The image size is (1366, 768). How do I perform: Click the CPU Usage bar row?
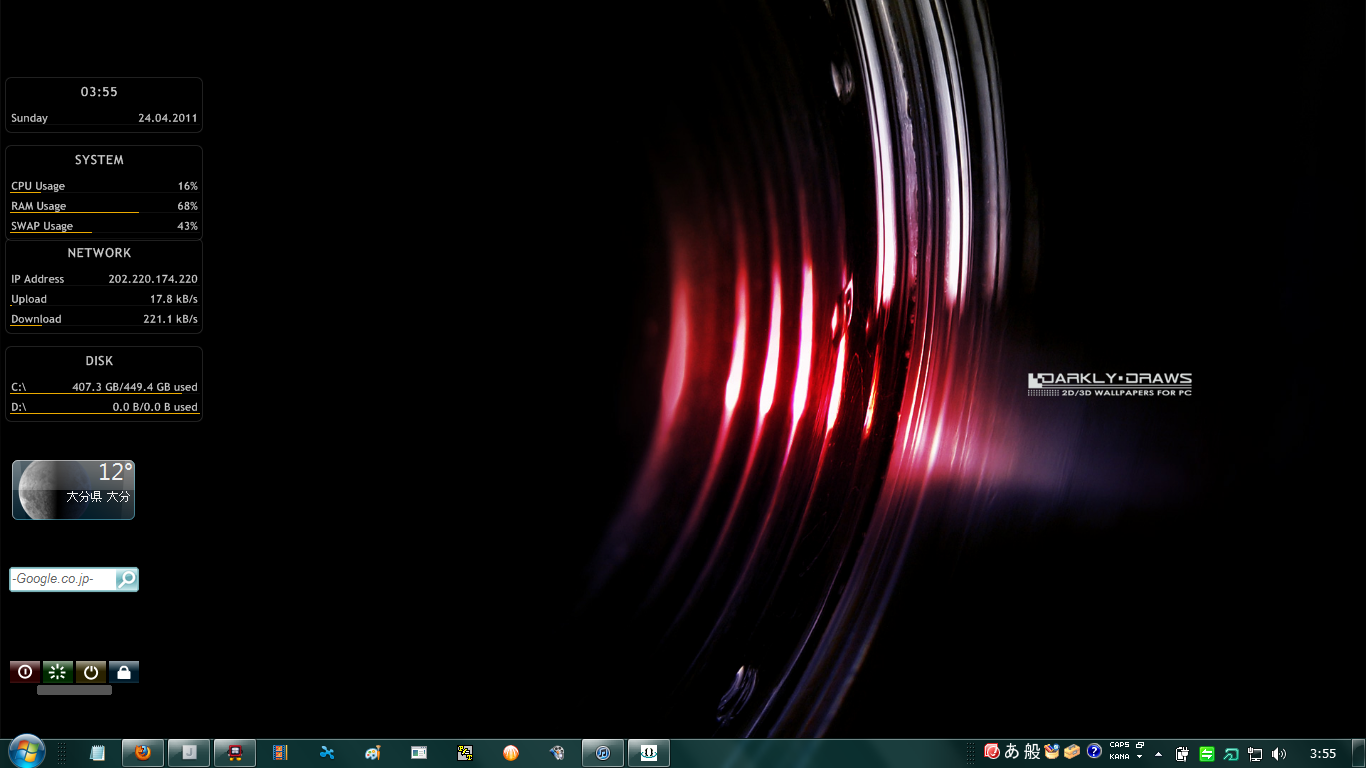[x=104, y=186]
